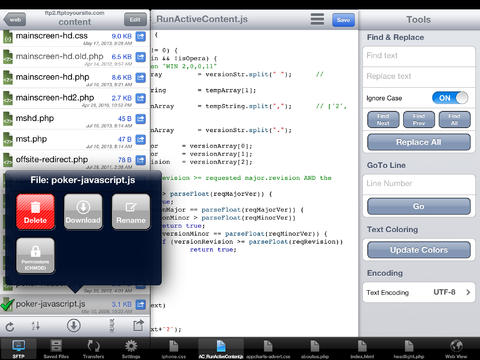The image size is (480, 360).
Task: Tap action arrow beside mainscreen-hd.css
Action: 141,36
